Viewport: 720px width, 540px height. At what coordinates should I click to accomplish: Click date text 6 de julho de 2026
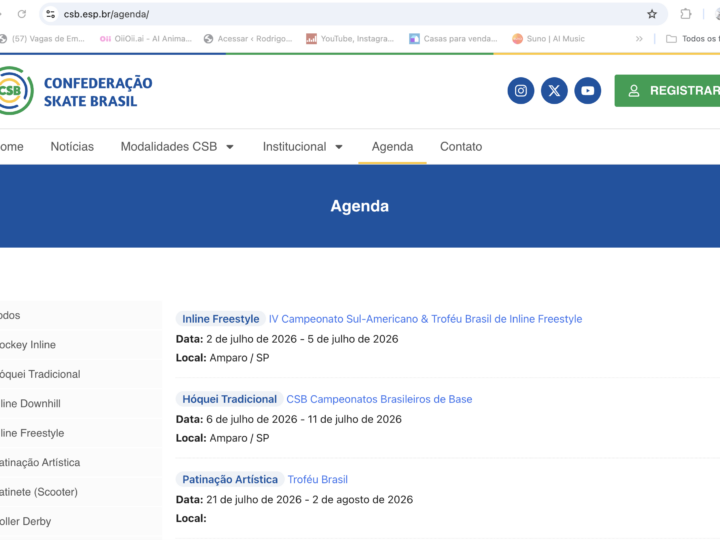coord(252,419)
